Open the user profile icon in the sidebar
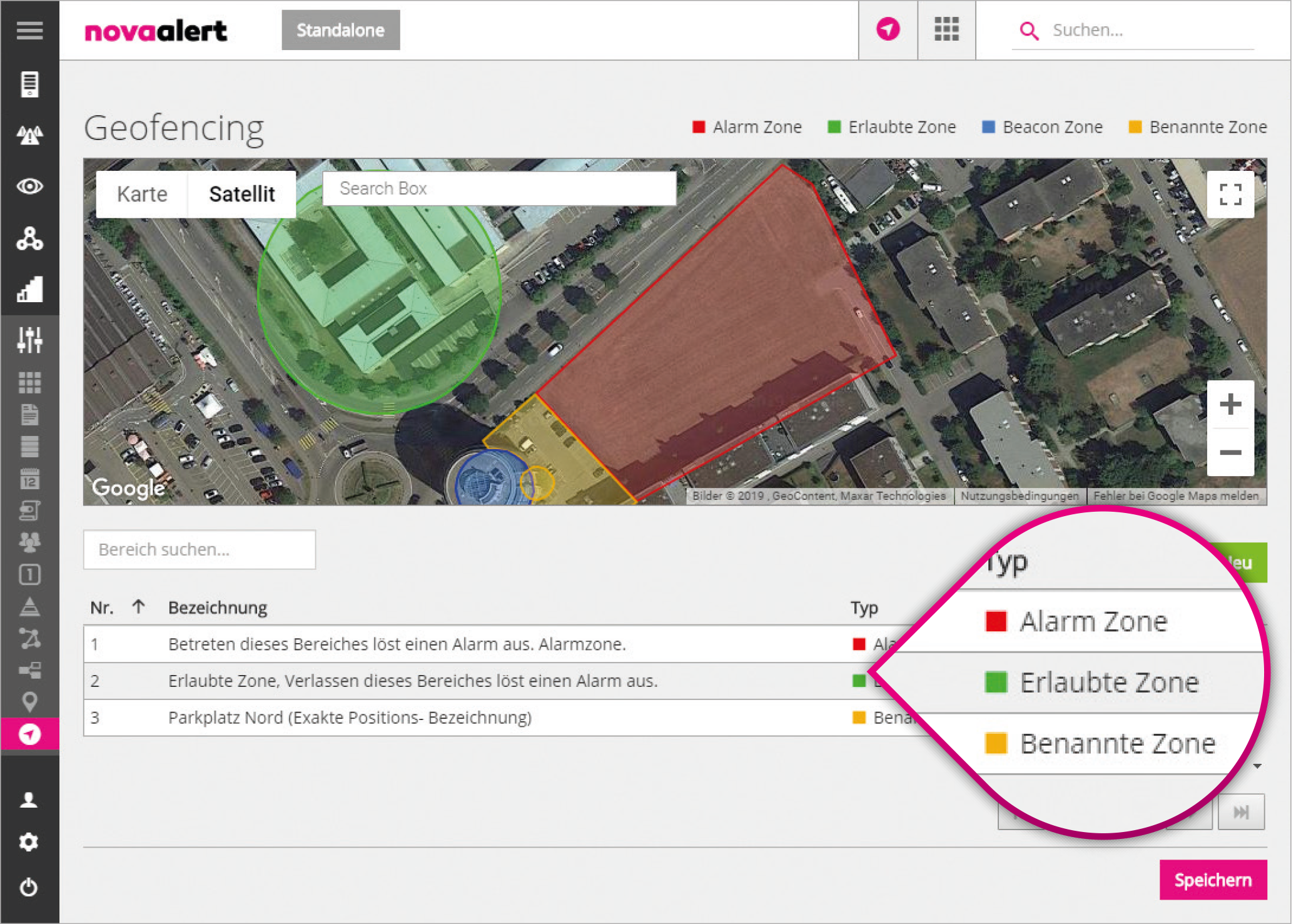Viewport: 1296px width, 924px height. pyautogui.click(x=29, y=800)
